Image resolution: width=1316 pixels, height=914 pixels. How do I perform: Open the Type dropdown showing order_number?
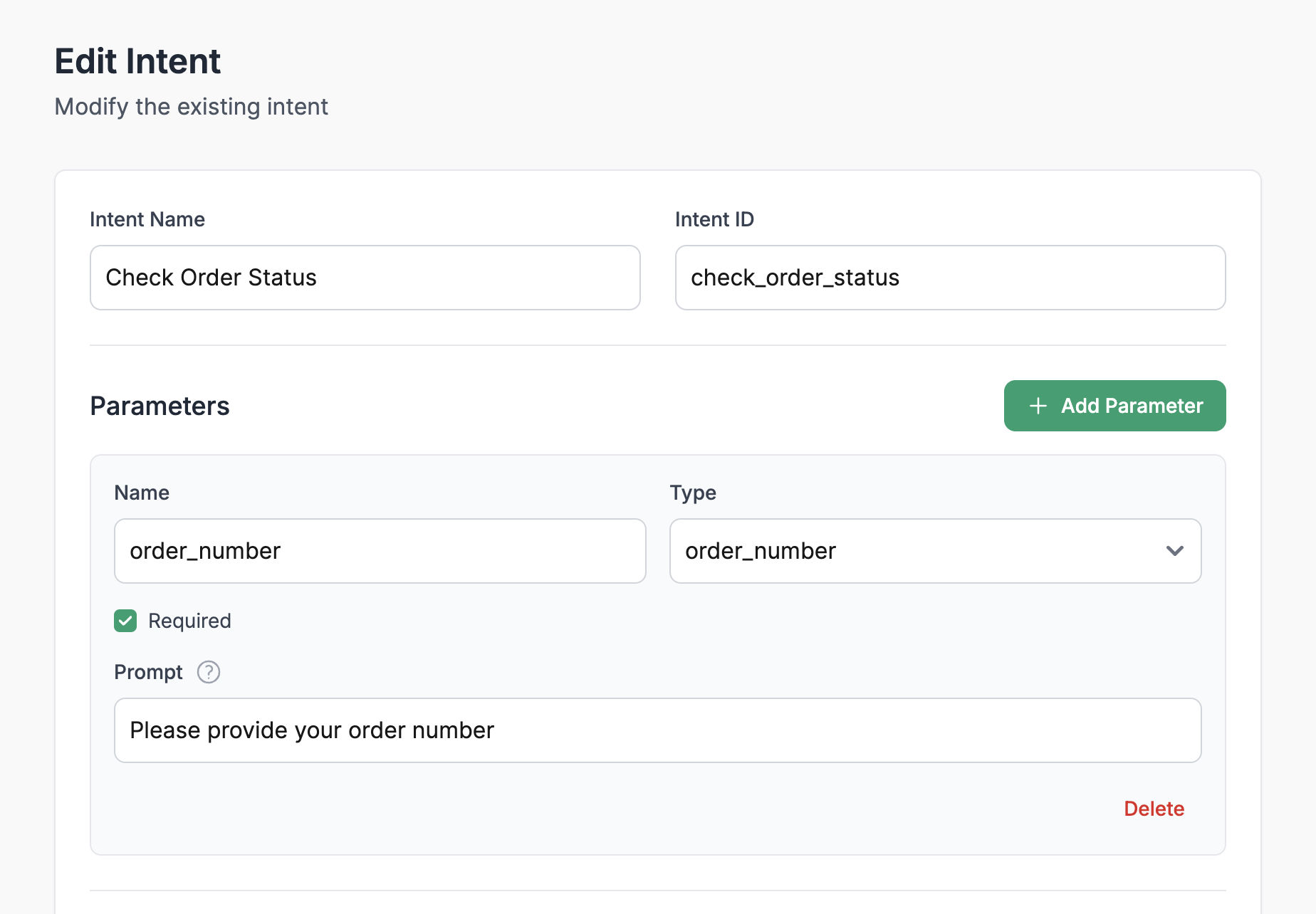pyautogui.click(x=936, y=551)
